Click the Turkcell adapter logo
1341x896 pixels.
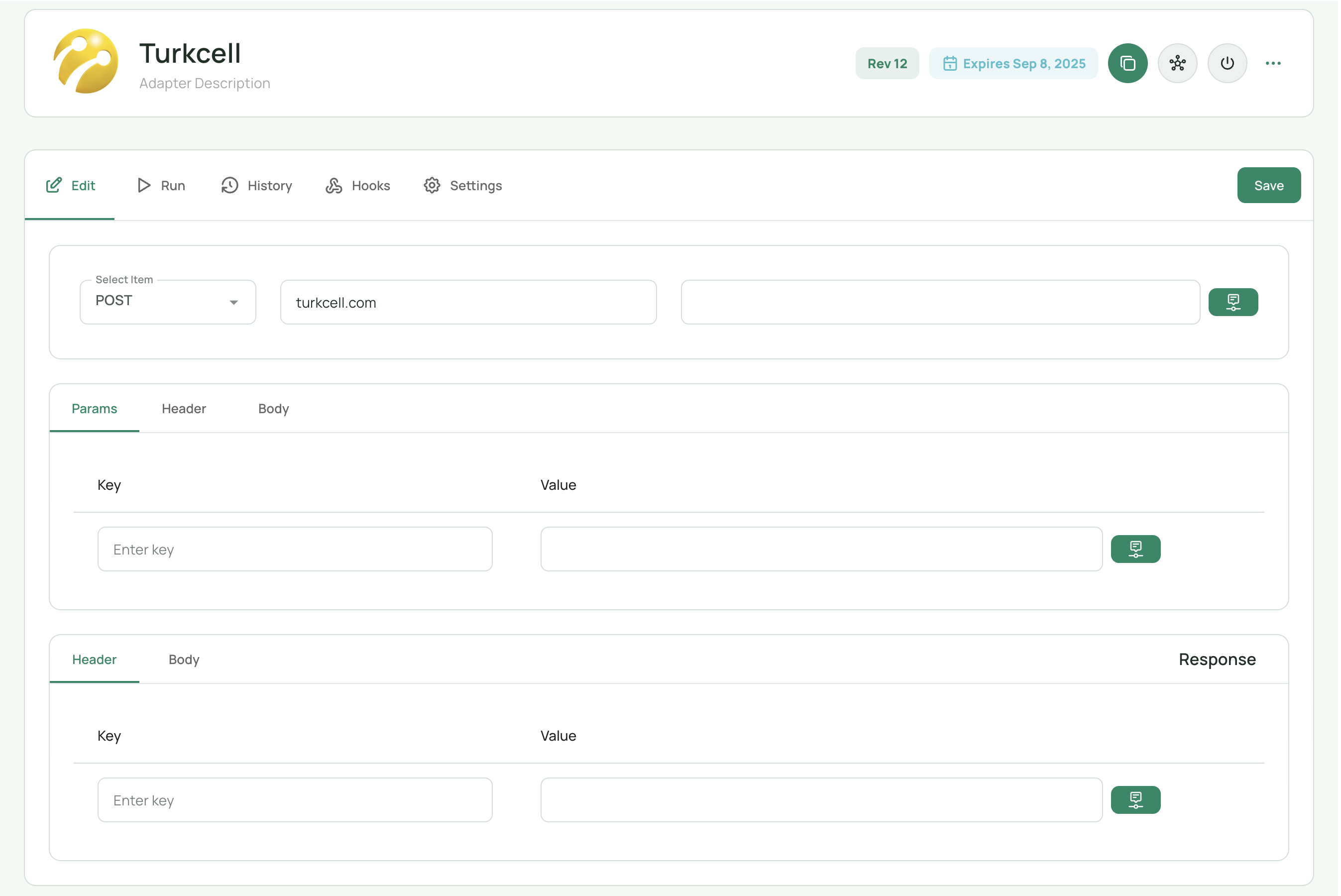86,62
